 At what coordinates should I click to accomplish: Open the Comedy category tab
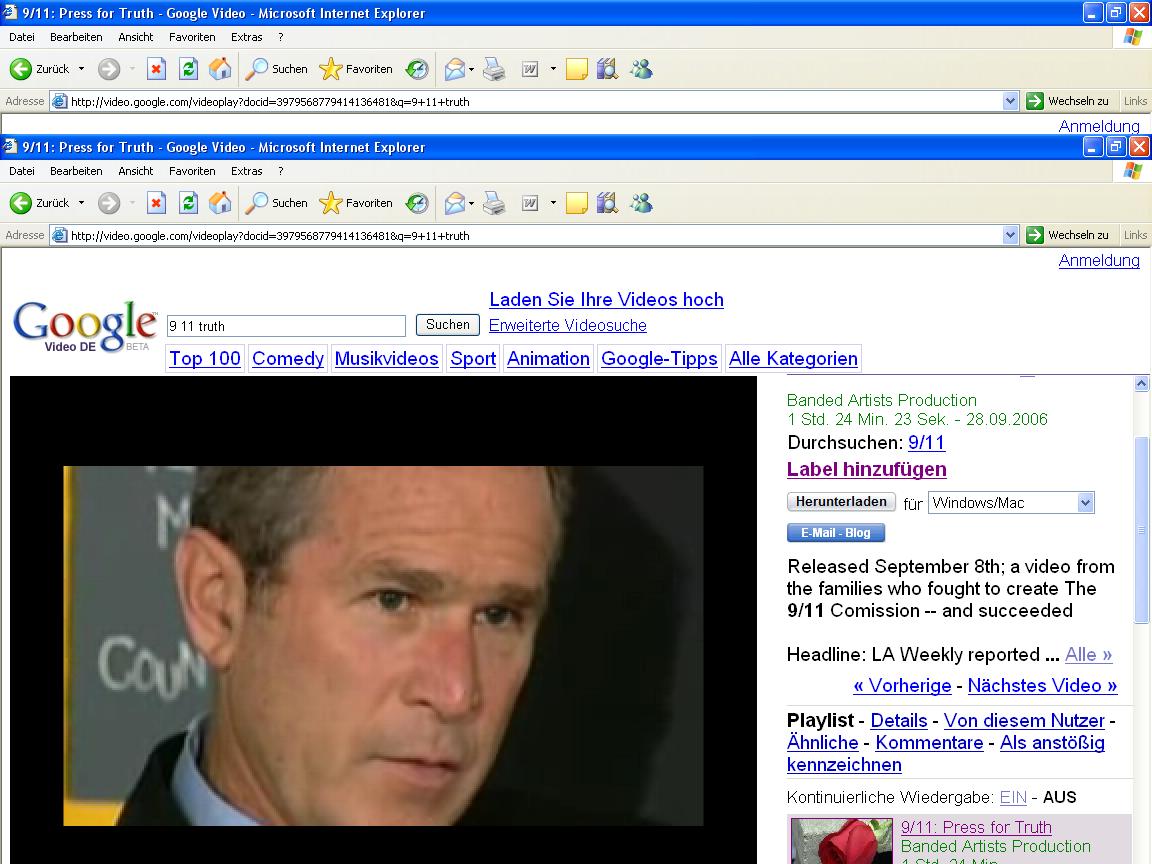tap(288, 359)
